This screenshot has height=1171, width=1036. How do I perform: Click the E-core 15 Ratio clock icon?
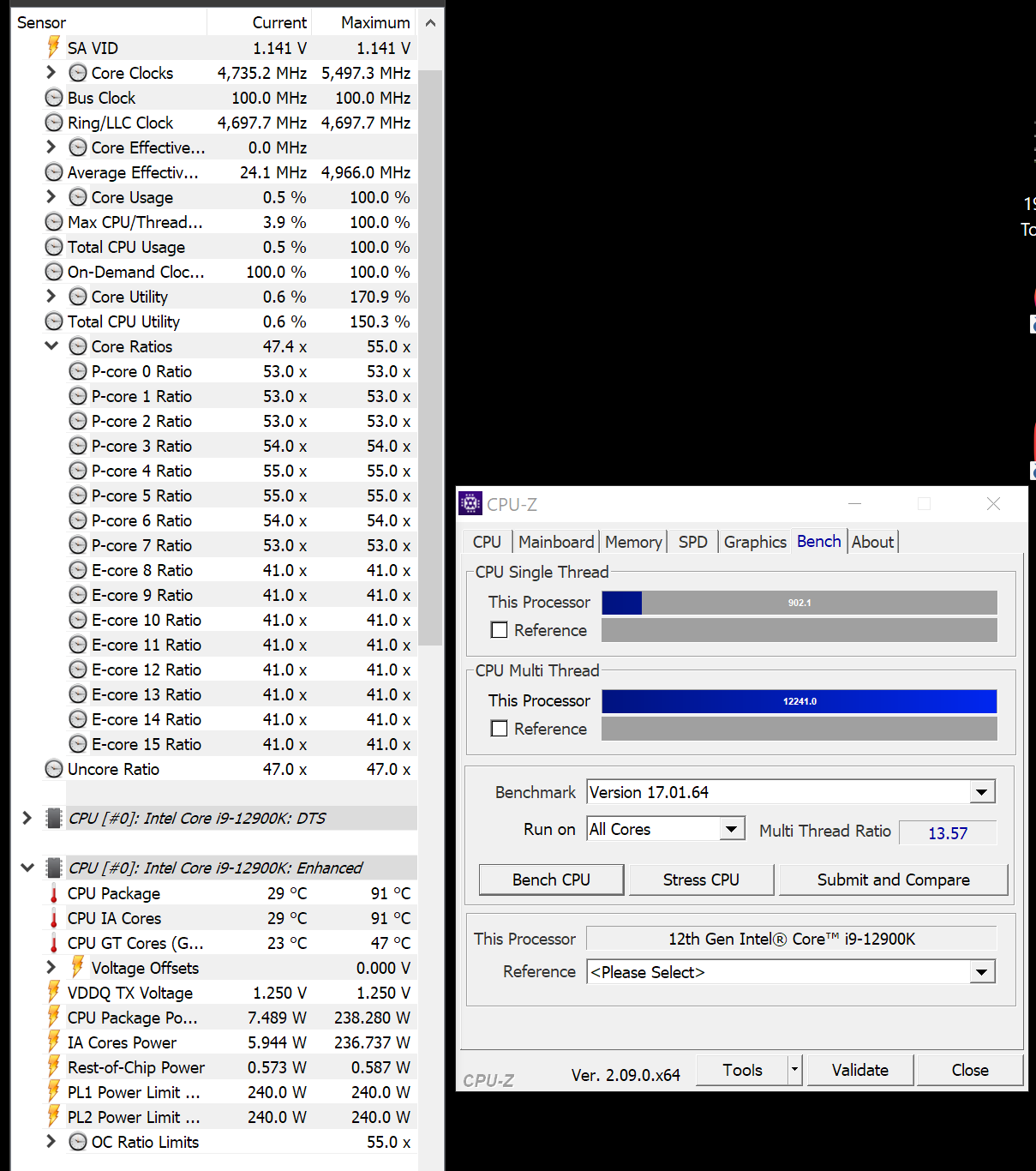78,744
